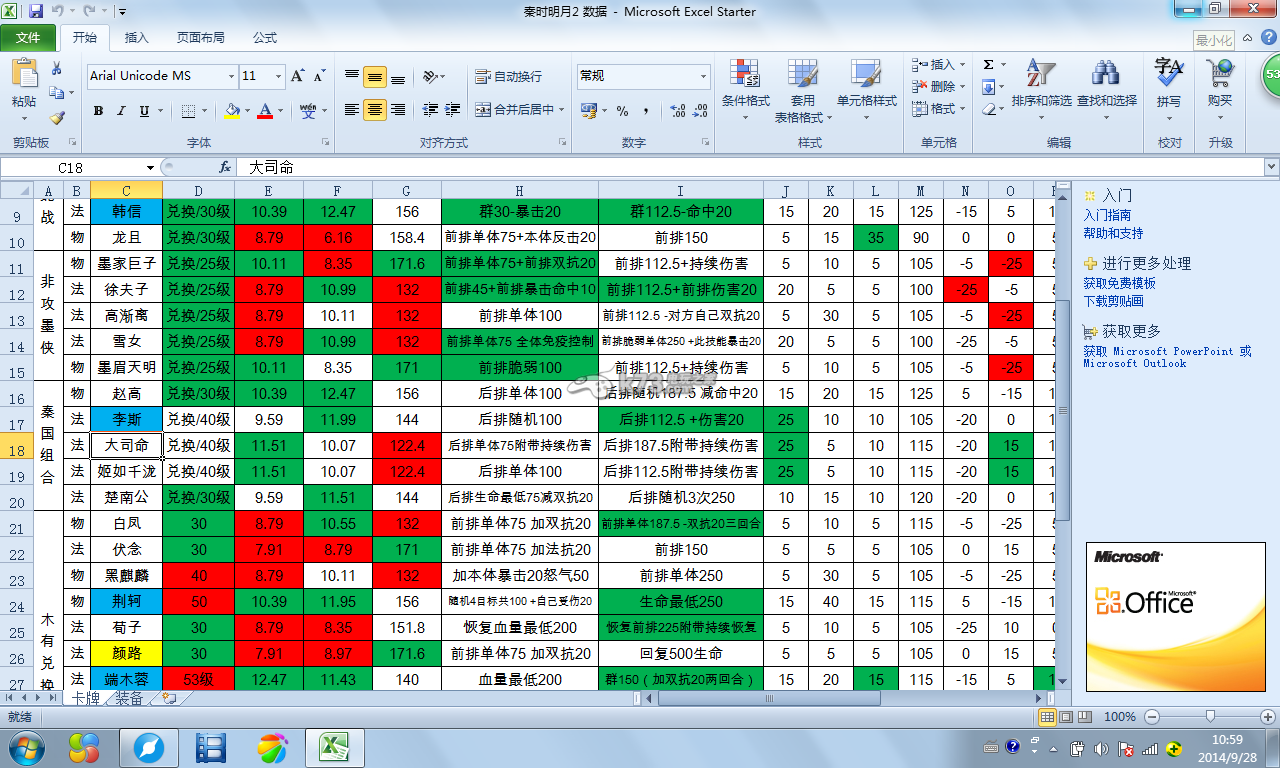Click the 入门指南 link
Image resolution: width=1280 pixels, height=768 pixels.
pyautogui.click(x=1107, y=215)
